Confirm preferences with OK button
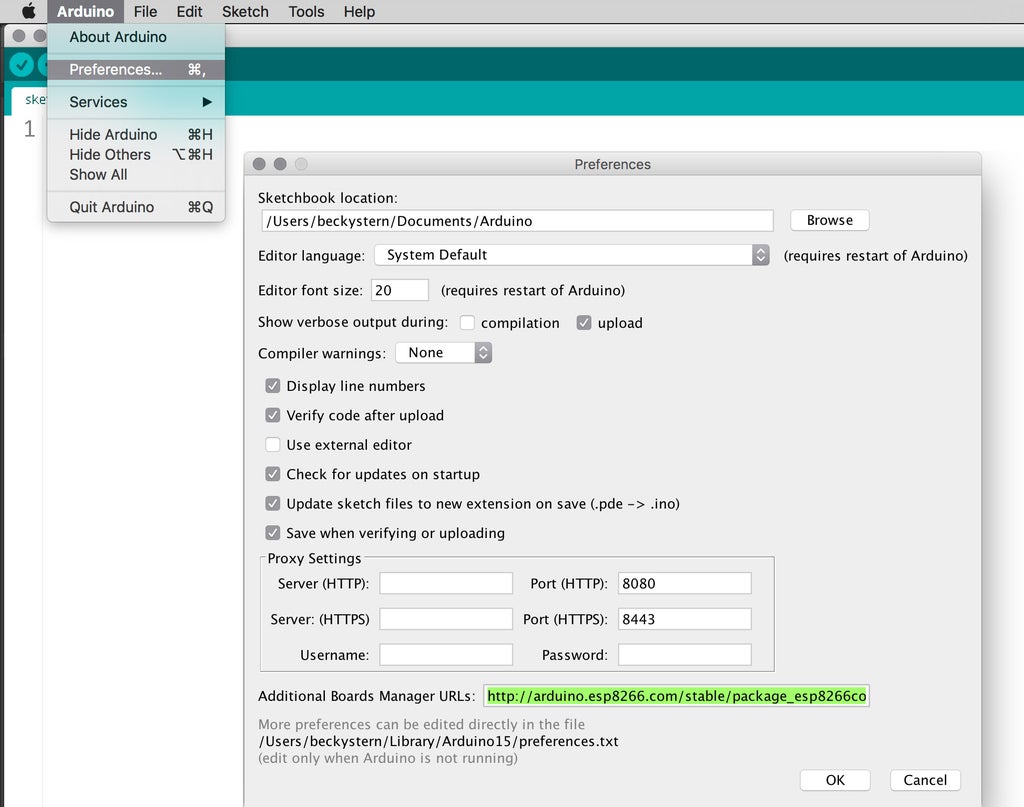1024x807 pixels. pyautogui.click(x=835, y=780)
